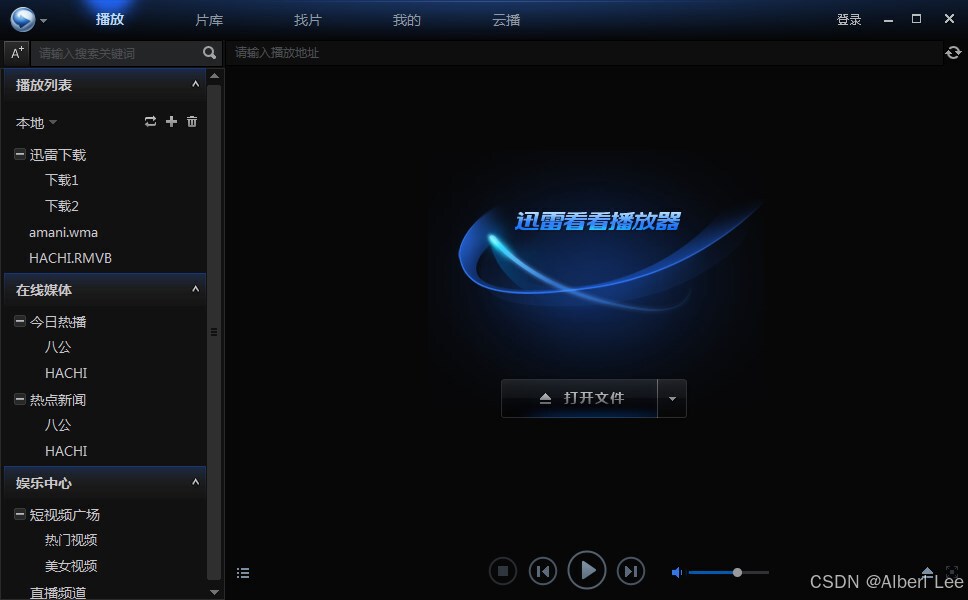Click the sidebar splitter grip handle
This screenshot has height=600, width=968.
pyautogui.click(x=214, y=332)
